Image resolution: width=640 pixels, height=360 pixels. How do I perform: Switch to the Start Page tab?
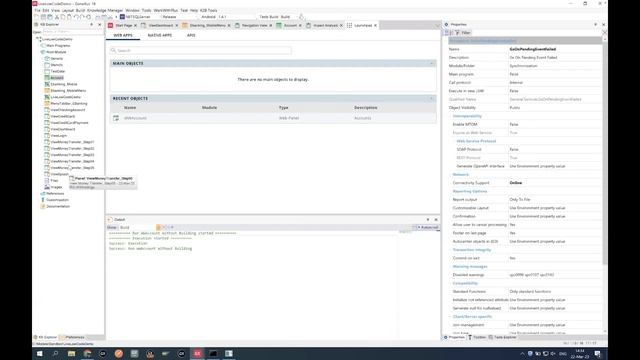tap(123, 25)
